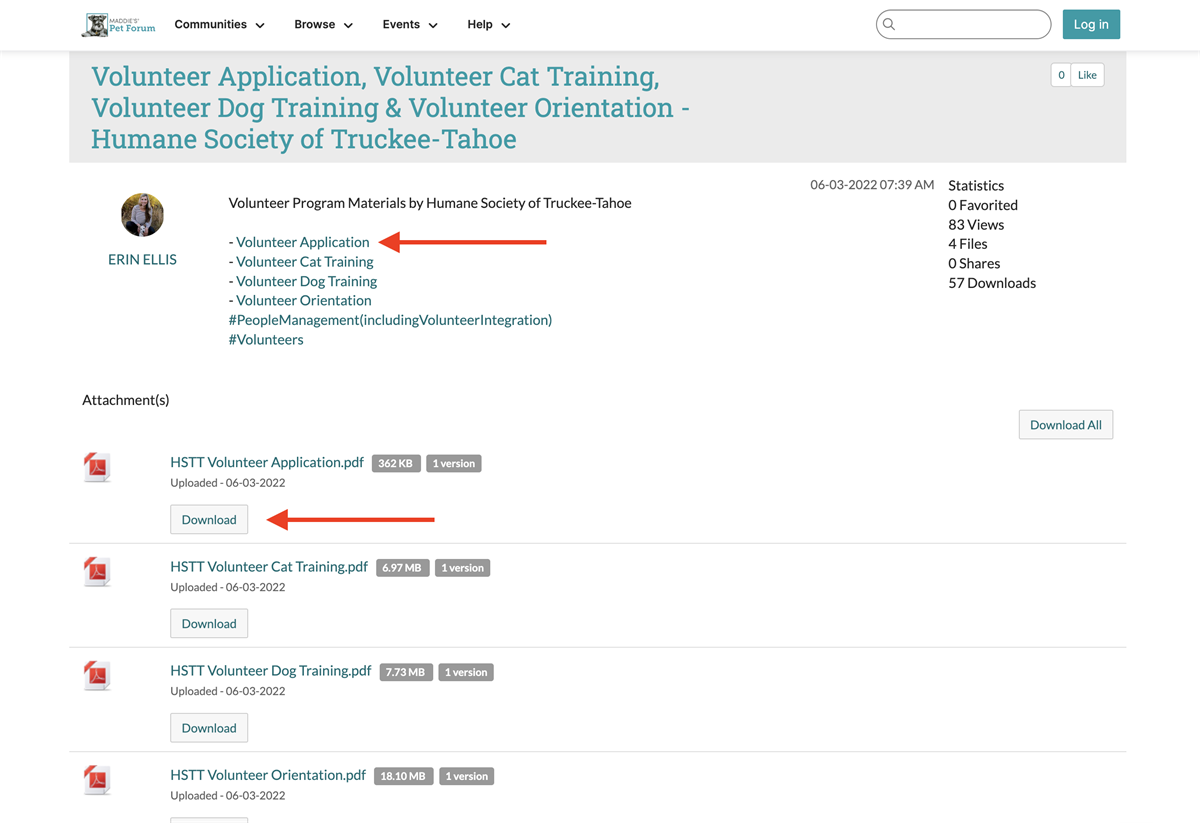The image size is (1200, 823).
Task: Click 1 version badge for Volunteer Orientation.pdf
Action: tap(466, 776)
